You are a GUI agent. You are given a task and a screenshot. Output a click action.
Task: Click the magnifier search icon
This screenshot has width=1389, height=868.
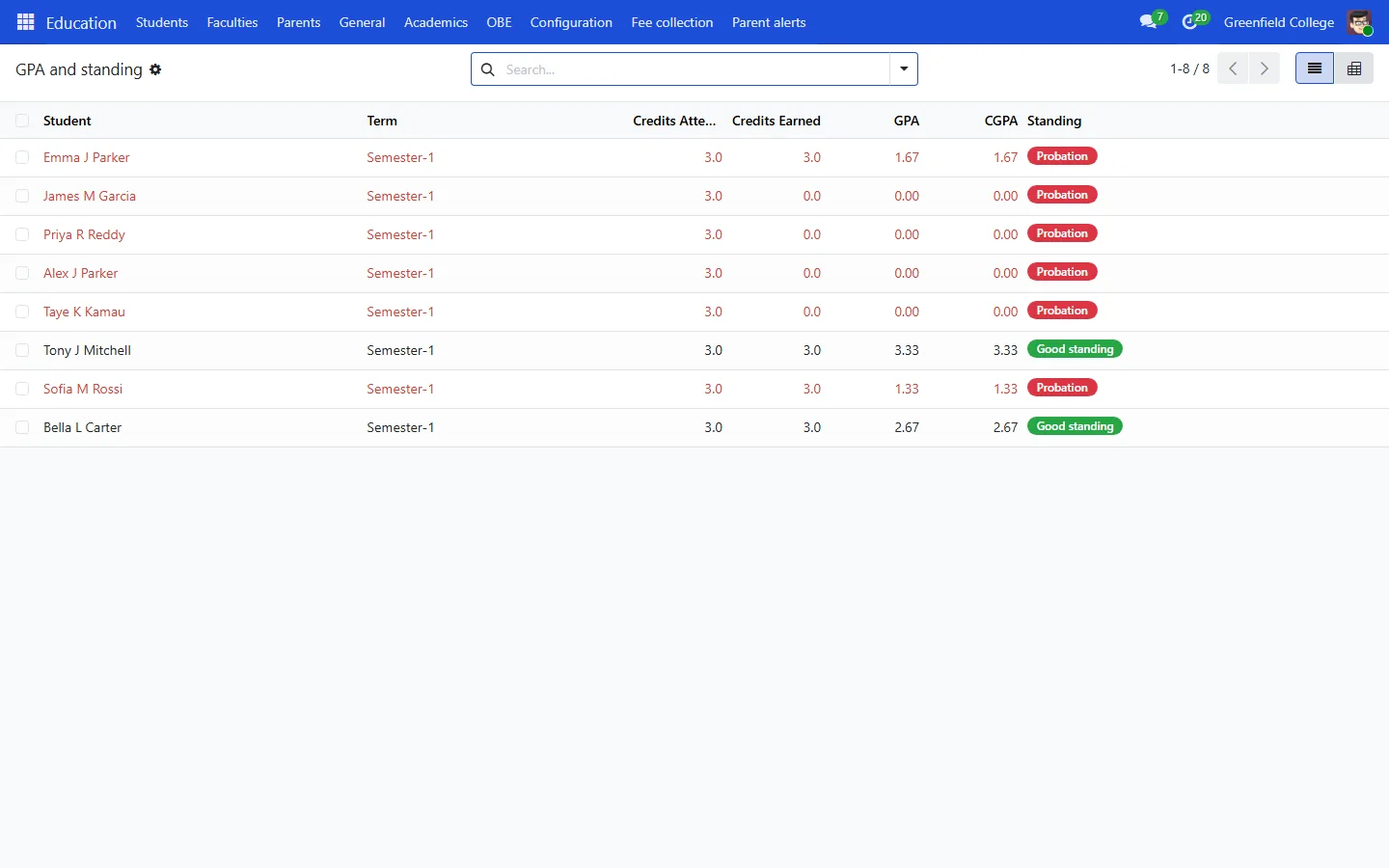pyautogui.click(x=488, y=69)
